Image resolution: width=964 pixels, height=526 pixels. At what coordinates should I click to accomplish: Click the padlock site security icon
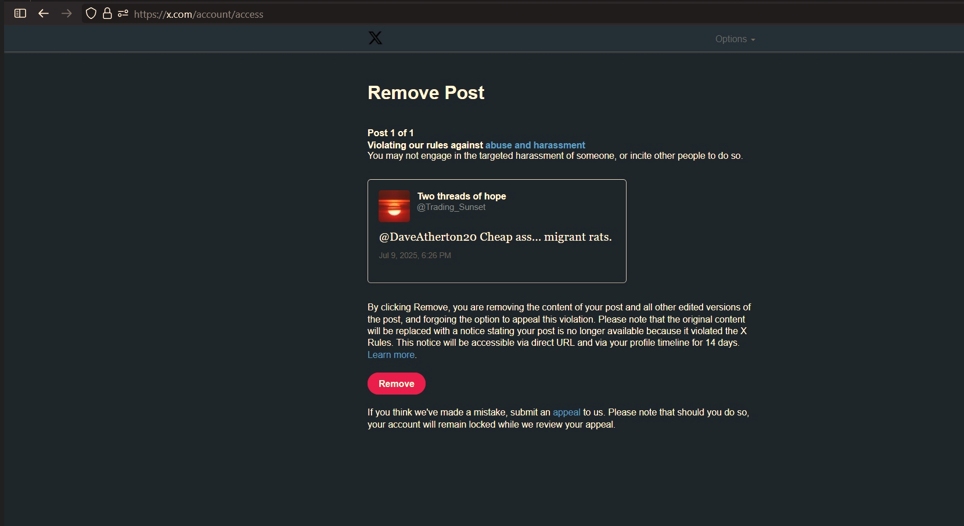[107, 14]
